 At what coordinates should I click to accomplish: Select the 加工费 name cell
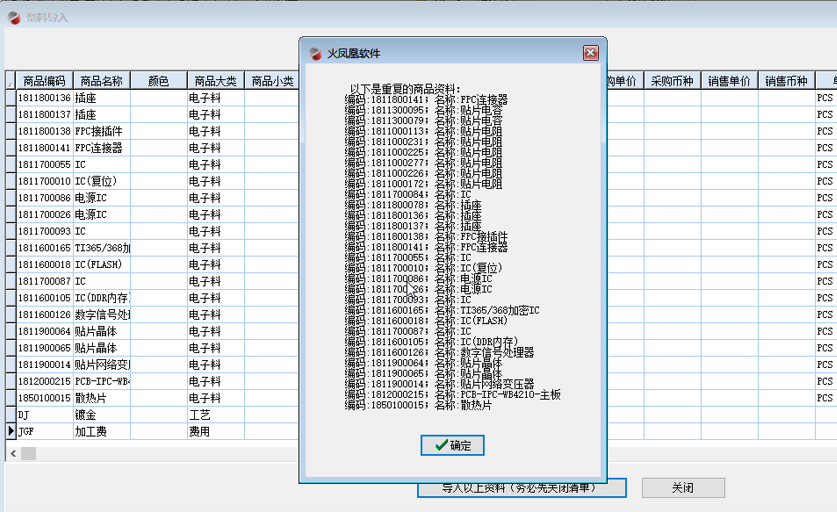click(101, 431)
